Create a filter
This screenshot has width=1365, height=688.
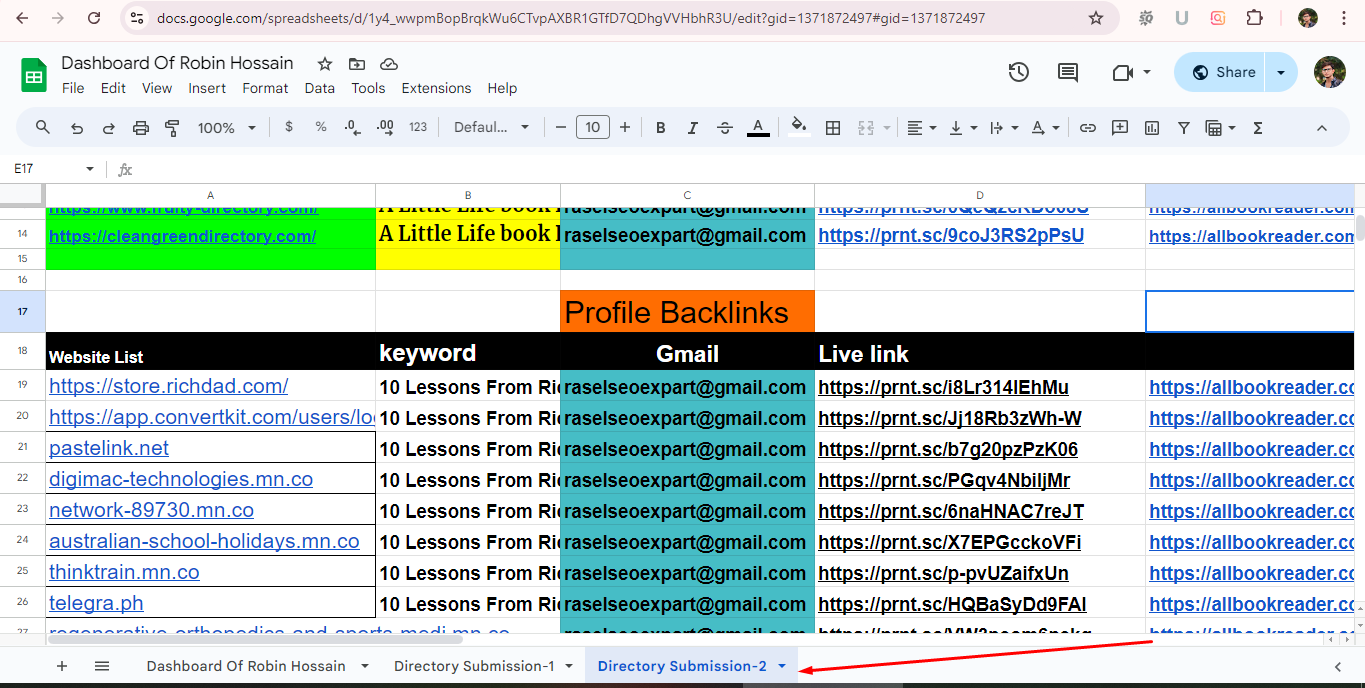pyautogui.click(x=1183, y=128)
